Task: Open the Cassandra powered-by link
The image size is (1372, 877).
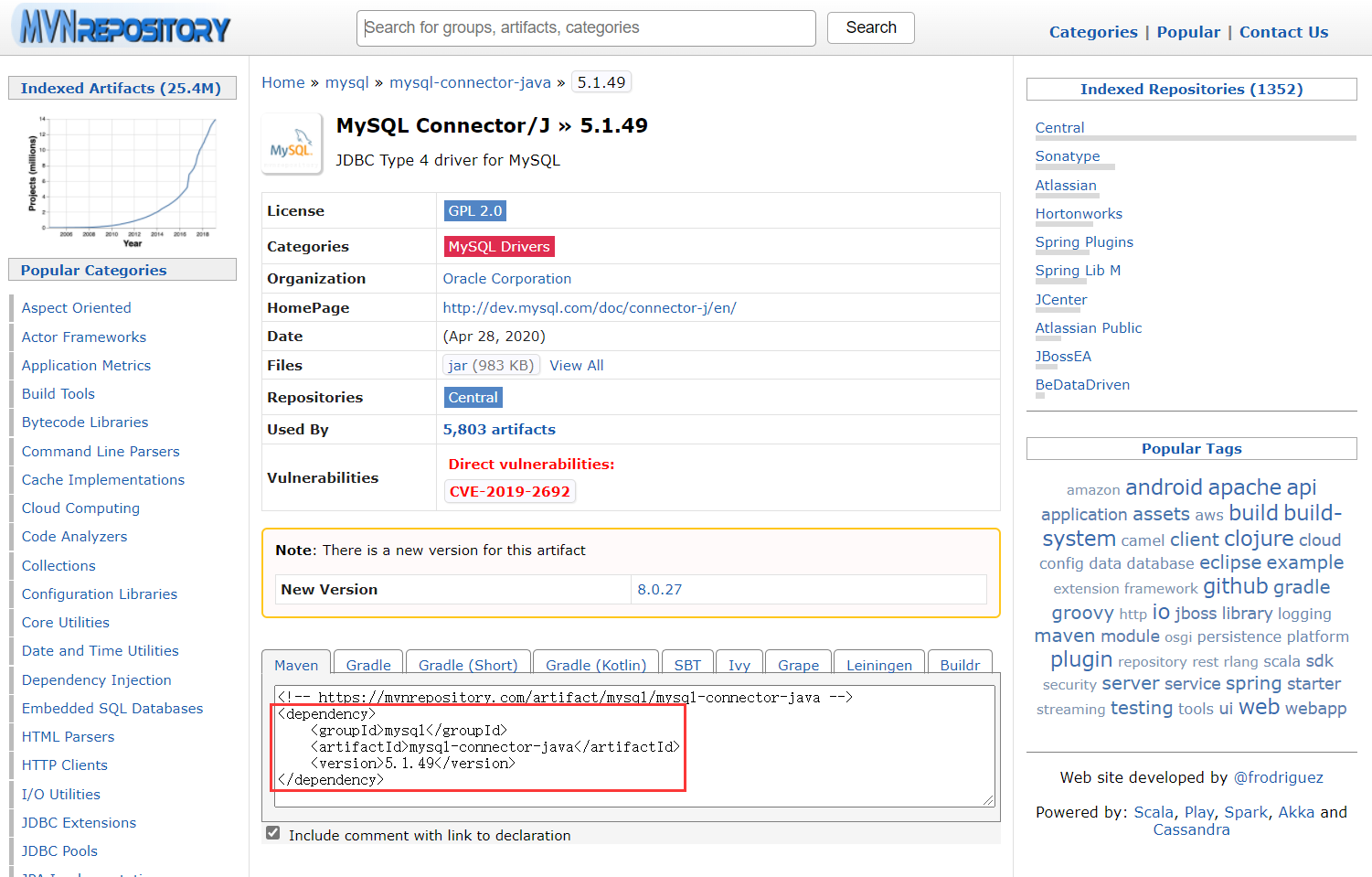Action: pos(1191,829)
